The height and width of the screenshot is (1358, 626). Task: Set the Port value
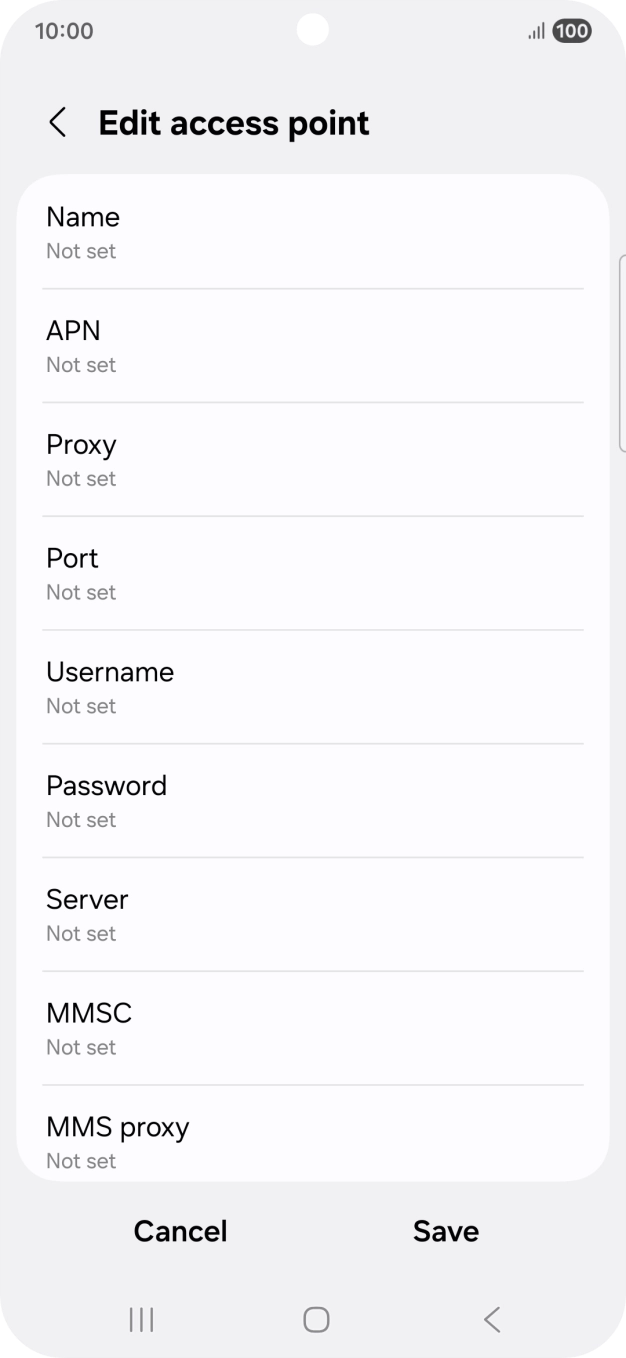(312, 574)
